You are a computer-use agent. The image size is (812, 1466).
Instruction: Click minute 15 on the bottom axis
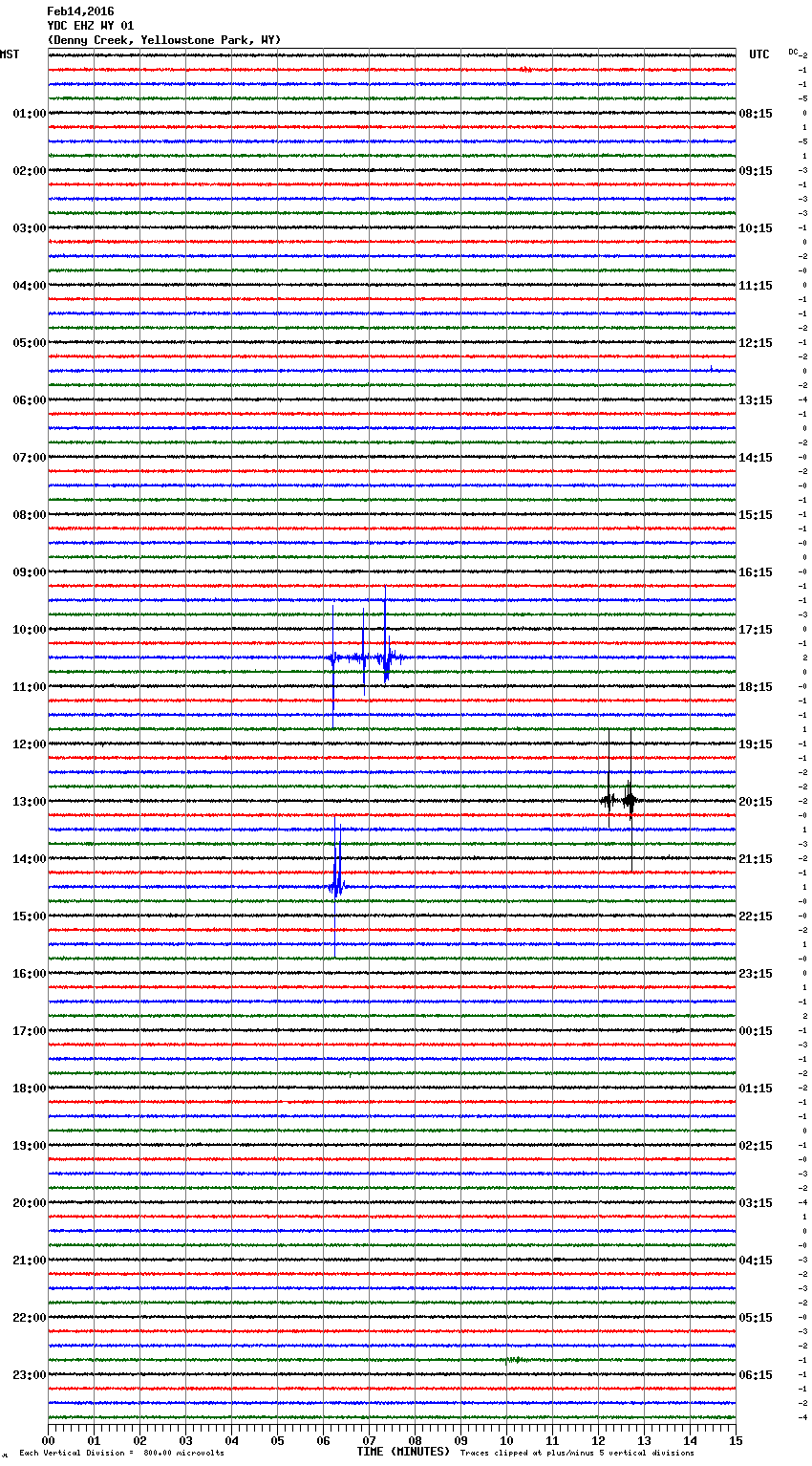pyautogui.click(x=736, y=1440)
